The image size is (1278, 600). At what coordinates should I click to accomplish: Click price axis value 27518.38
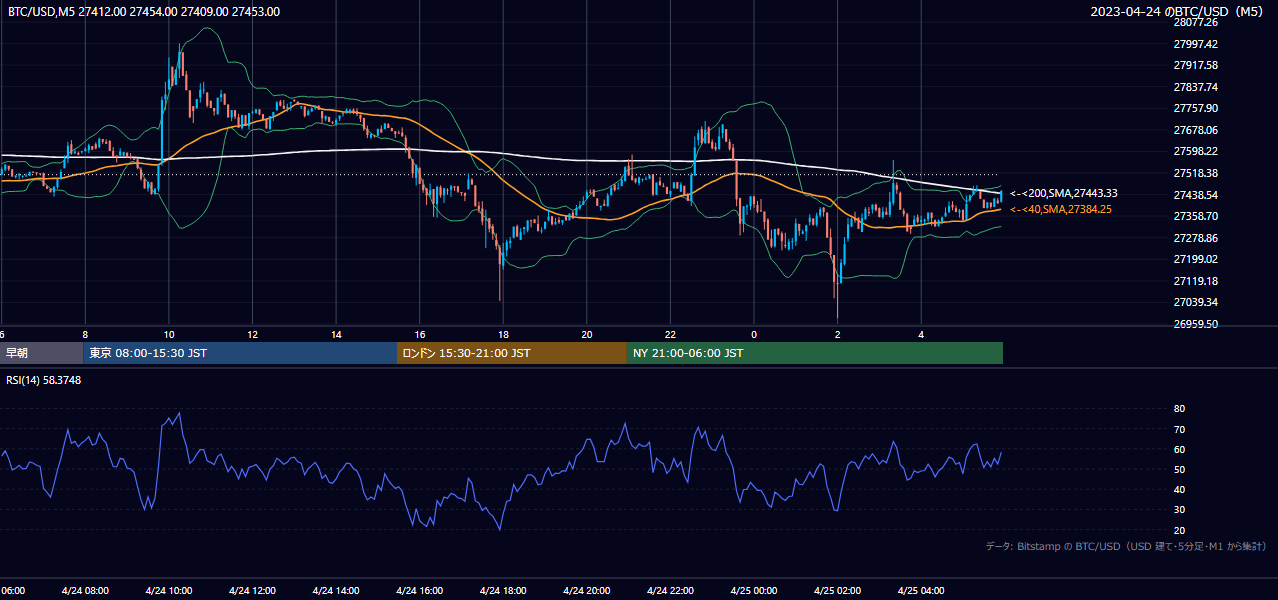(x=1195, y=173)
